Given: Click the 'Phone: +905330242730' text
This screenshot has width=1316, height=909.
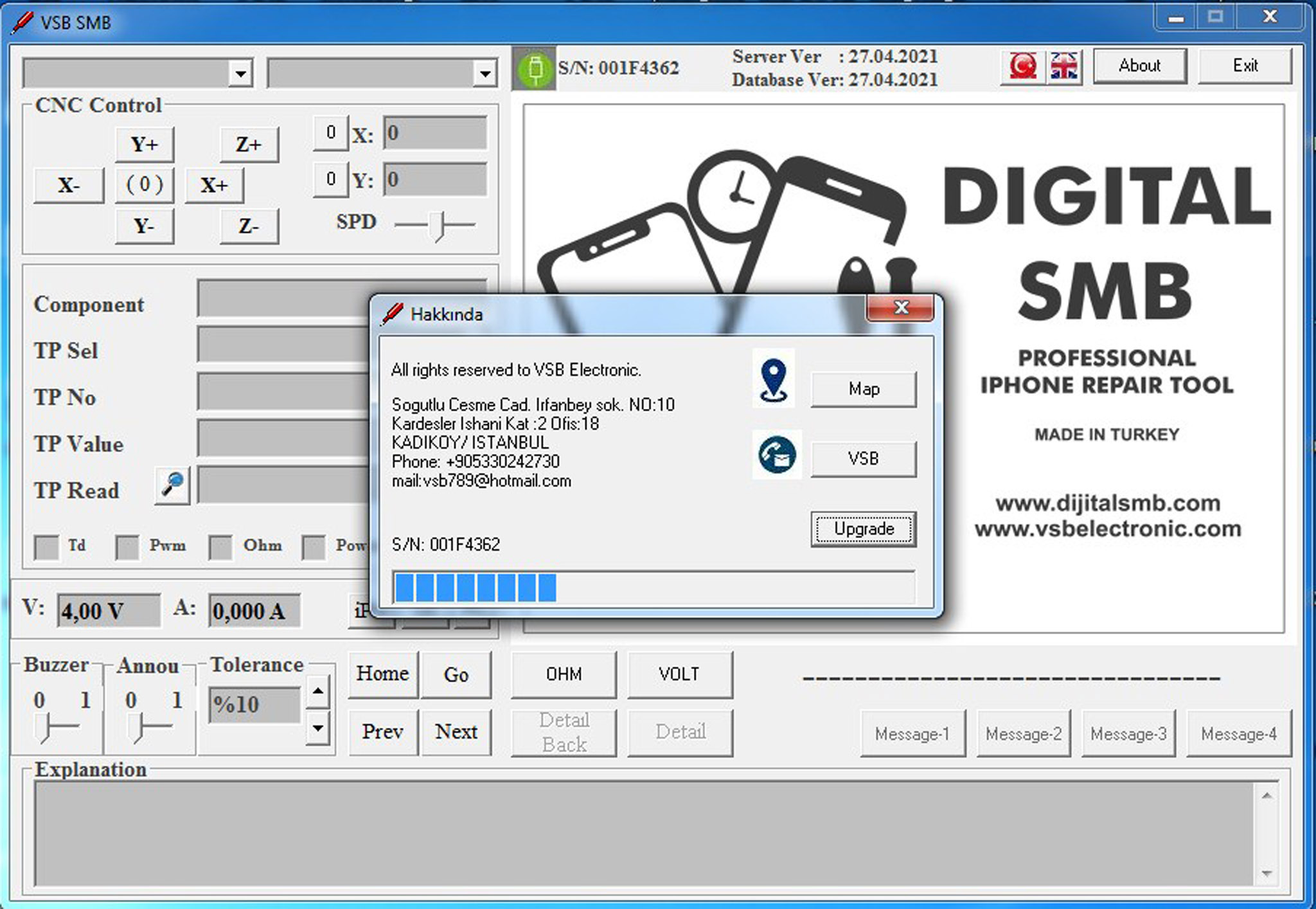Looking at the screenshot, I should point(476,462).
